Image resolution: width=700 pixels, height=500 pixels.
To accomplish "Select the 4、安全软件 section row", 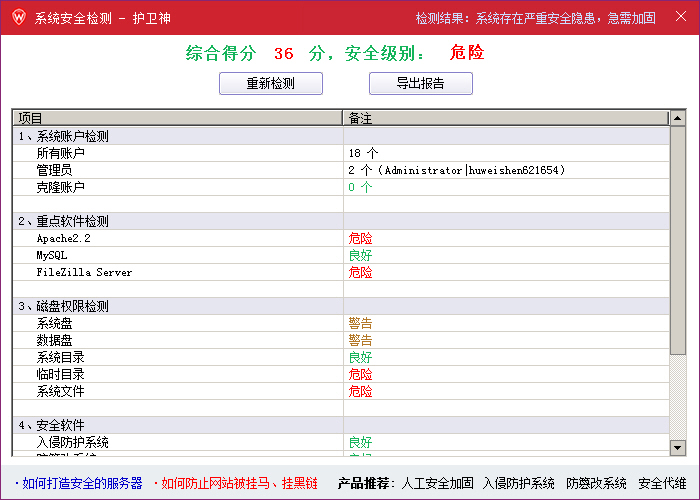I will pos(342,425).
